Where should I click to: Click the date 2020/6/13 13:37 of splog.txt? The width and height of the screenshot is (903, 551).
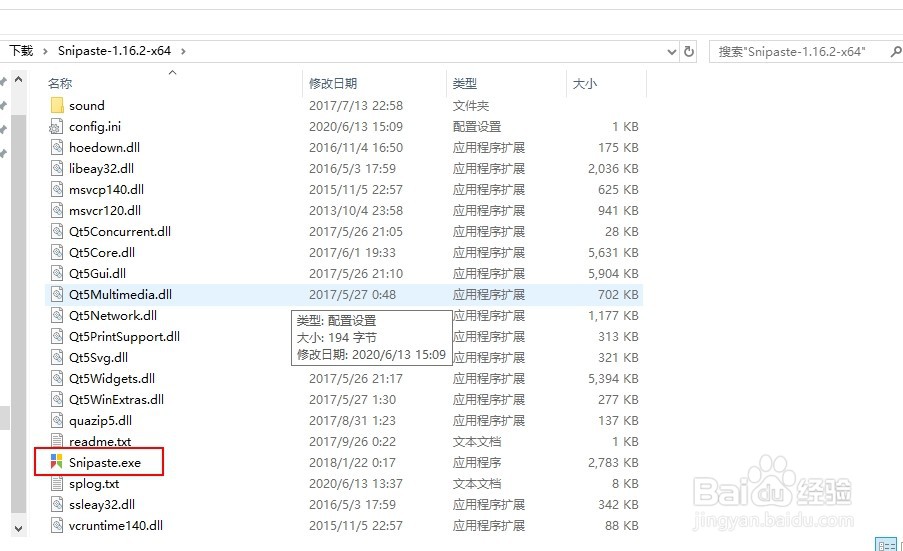coord(355,484)
